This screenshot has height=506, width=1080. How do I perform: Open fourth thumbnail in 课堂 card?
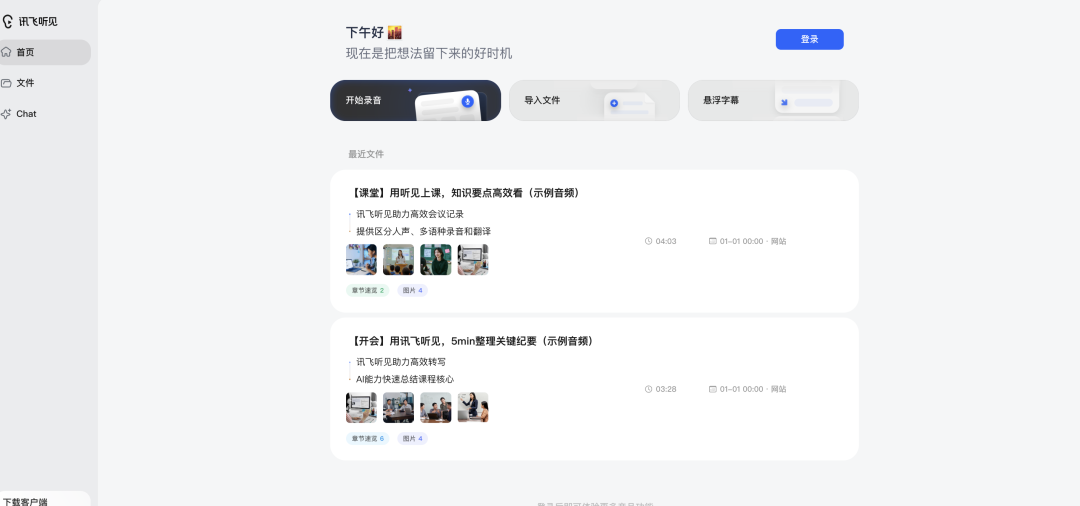473,260
